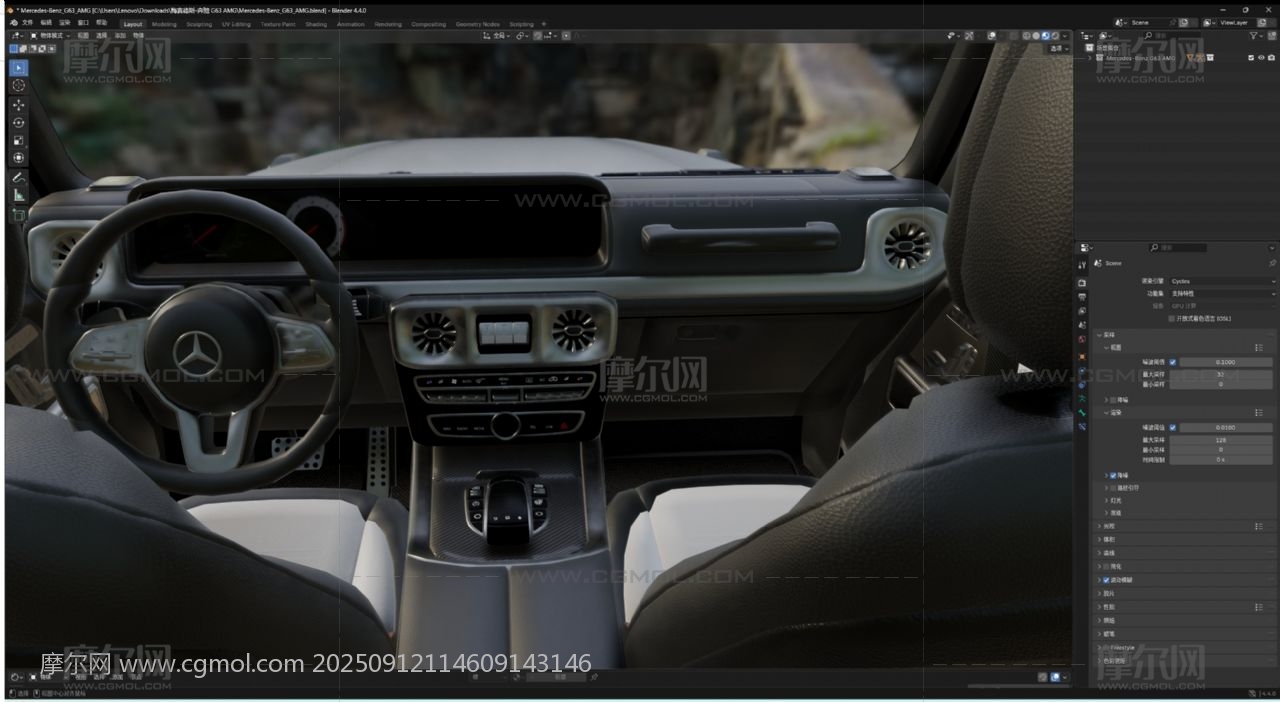Open the viewport sampling presets button
The height and width of the screenshot is (702, 1280).
point(1258,347)
